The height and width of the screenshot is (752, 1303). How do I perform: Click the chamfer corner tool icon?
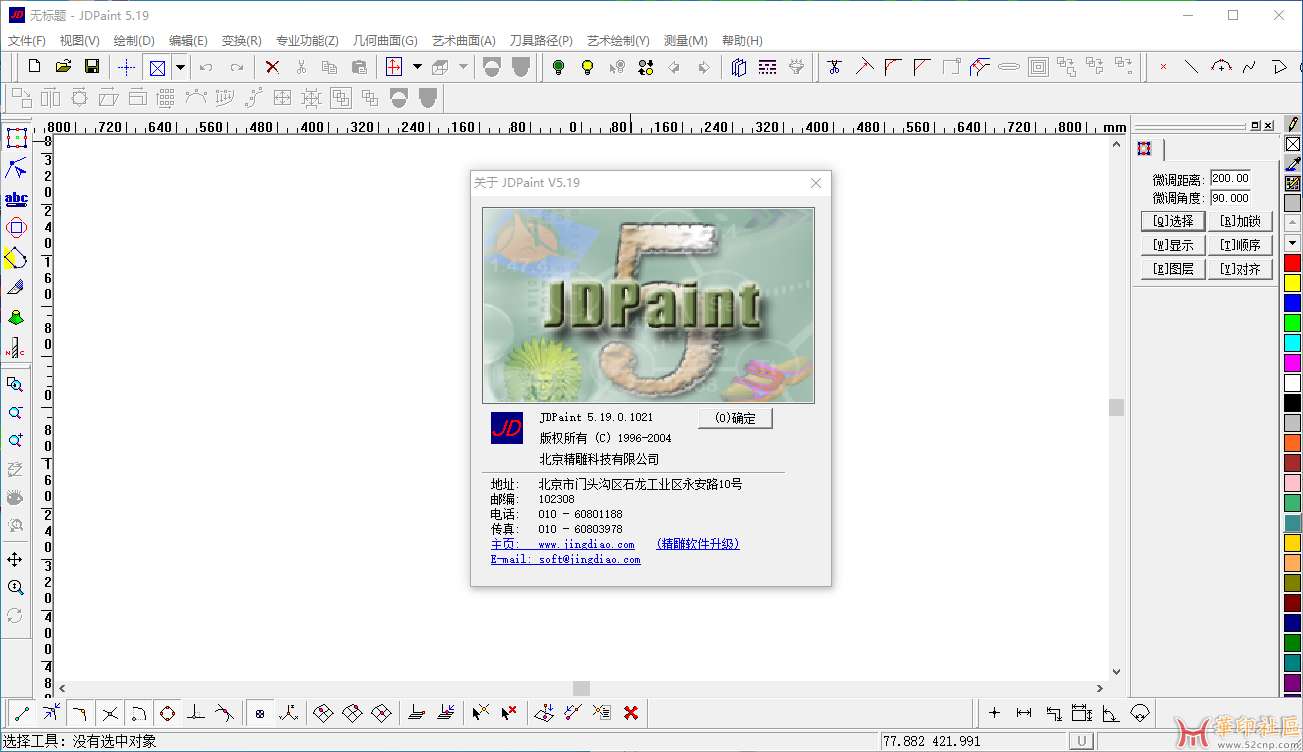pyautogui.click(x=922, y=67)
